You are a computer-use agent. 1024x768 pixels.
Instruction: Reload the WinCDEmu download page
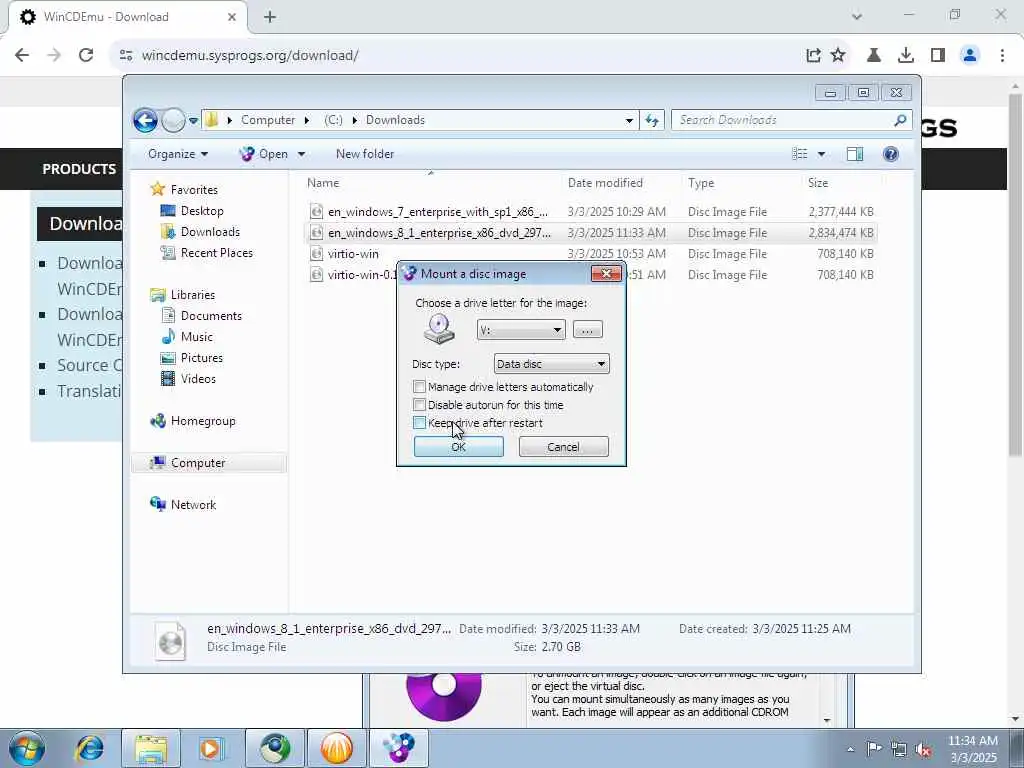point(86,56)
